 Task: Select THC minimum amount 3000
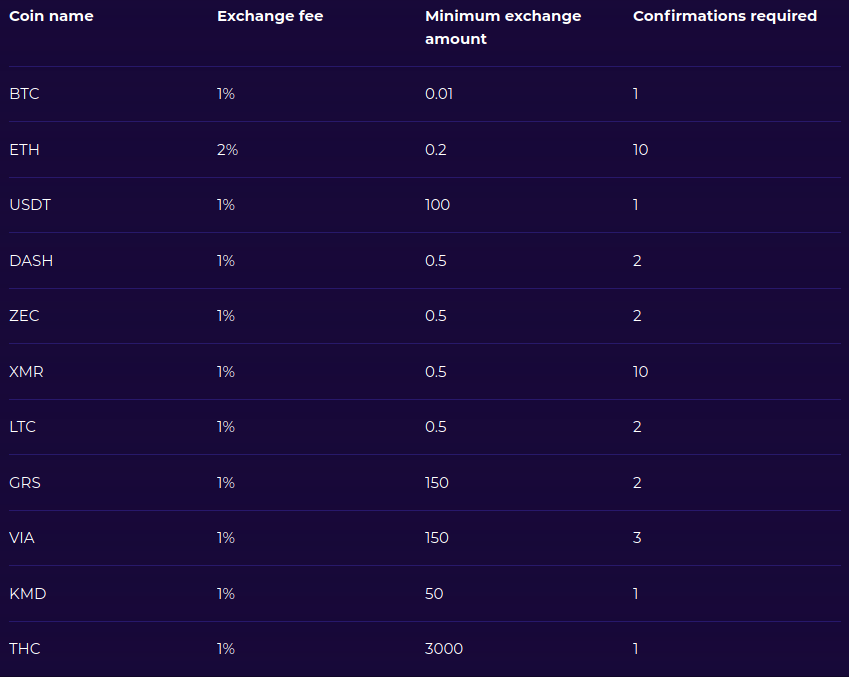[x=444, y=649]
